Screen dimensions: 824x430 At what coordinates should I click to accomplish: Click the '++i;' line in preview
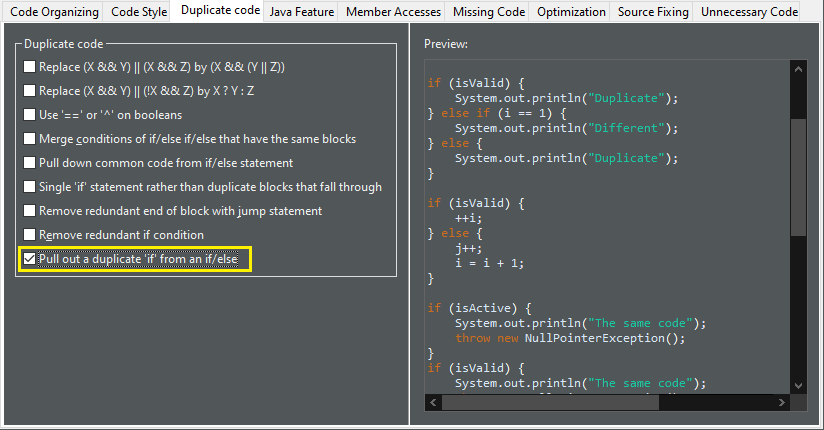[x=468, y=218]
